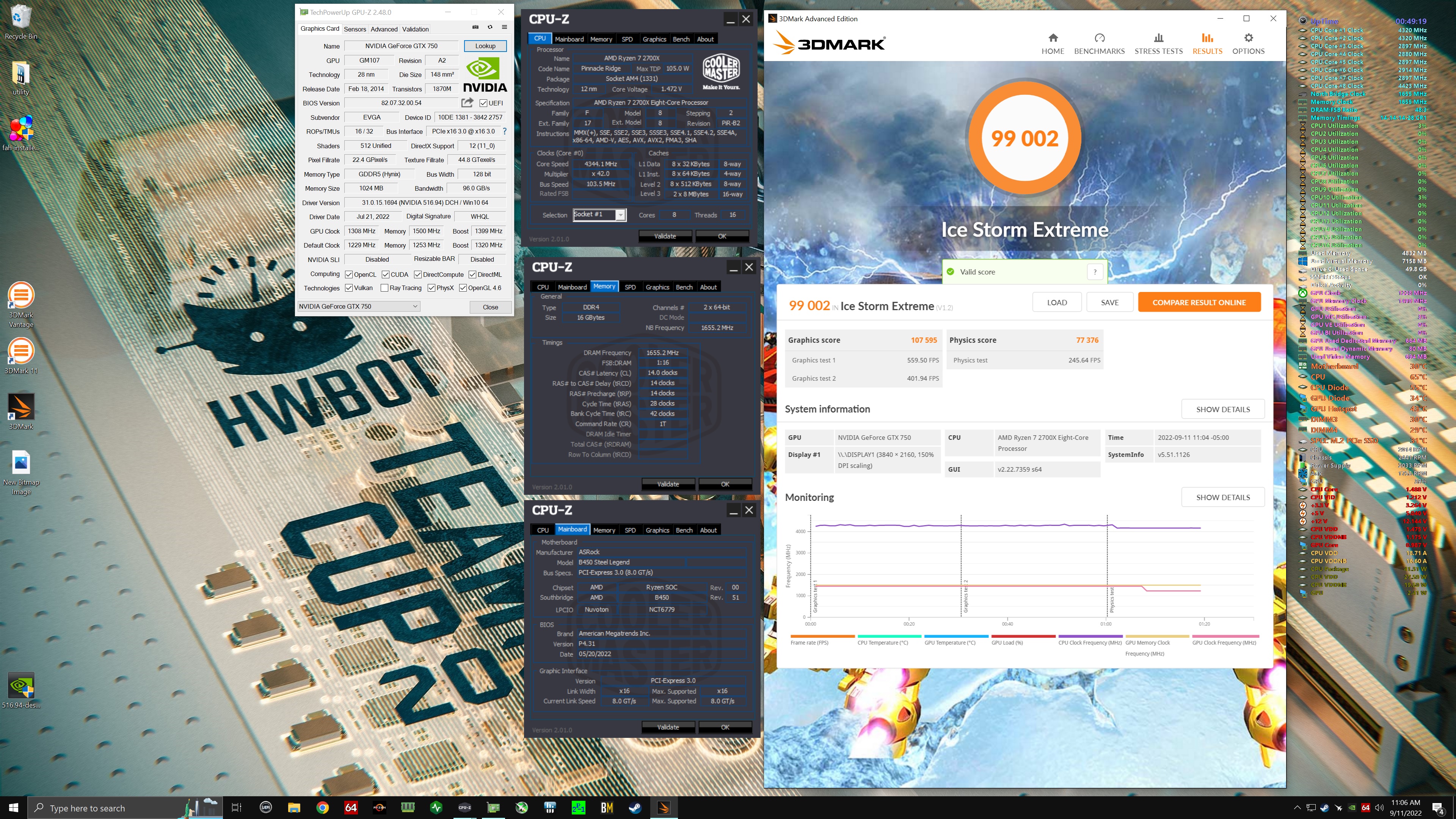Viewport: 1456px width, 819px height.
Task: Open the SPD tab in middle CPU-Z window
Action: (x=630, y=287)
